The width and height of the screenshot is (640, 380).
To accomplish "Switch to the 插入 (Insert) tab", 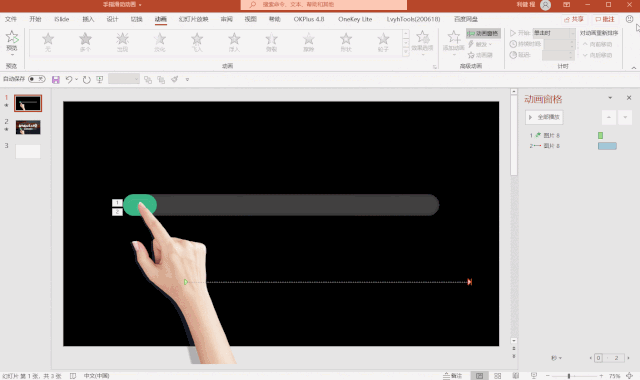I will click(88, 19).
